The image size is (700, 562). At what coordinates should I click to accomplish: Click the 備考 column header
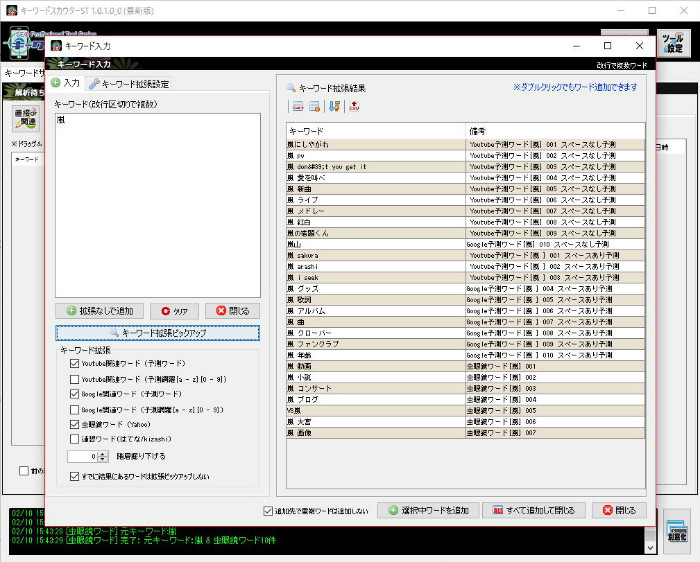pyautogui.click(x=555, y=131)
